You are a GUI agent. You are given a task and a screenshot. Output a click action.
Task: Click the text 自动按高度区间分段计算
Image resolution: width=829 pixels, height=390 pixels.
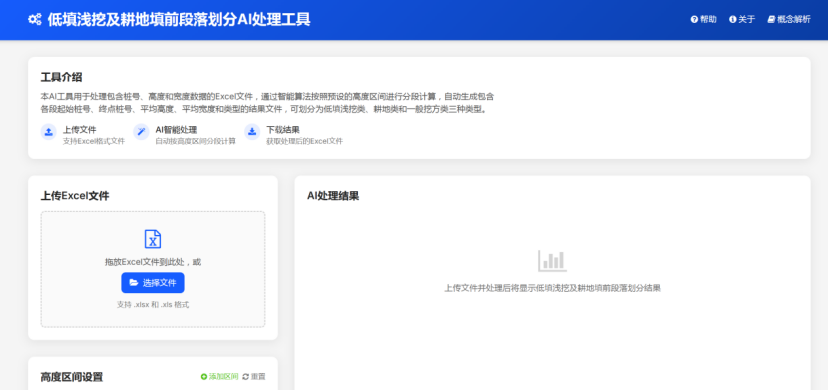point(196,141)
